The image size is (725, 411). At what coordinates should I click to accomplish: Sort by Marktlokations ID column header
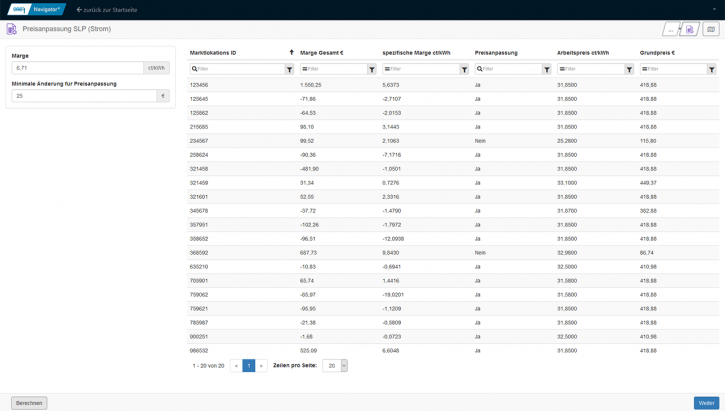coord(213,53)
